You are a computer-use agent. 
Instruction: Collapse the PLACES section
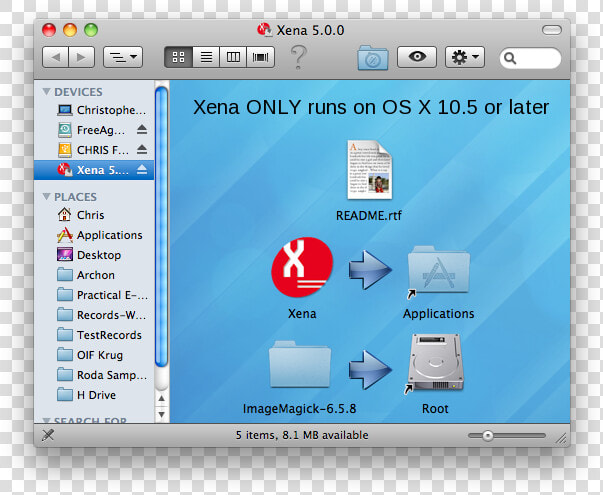47,197
